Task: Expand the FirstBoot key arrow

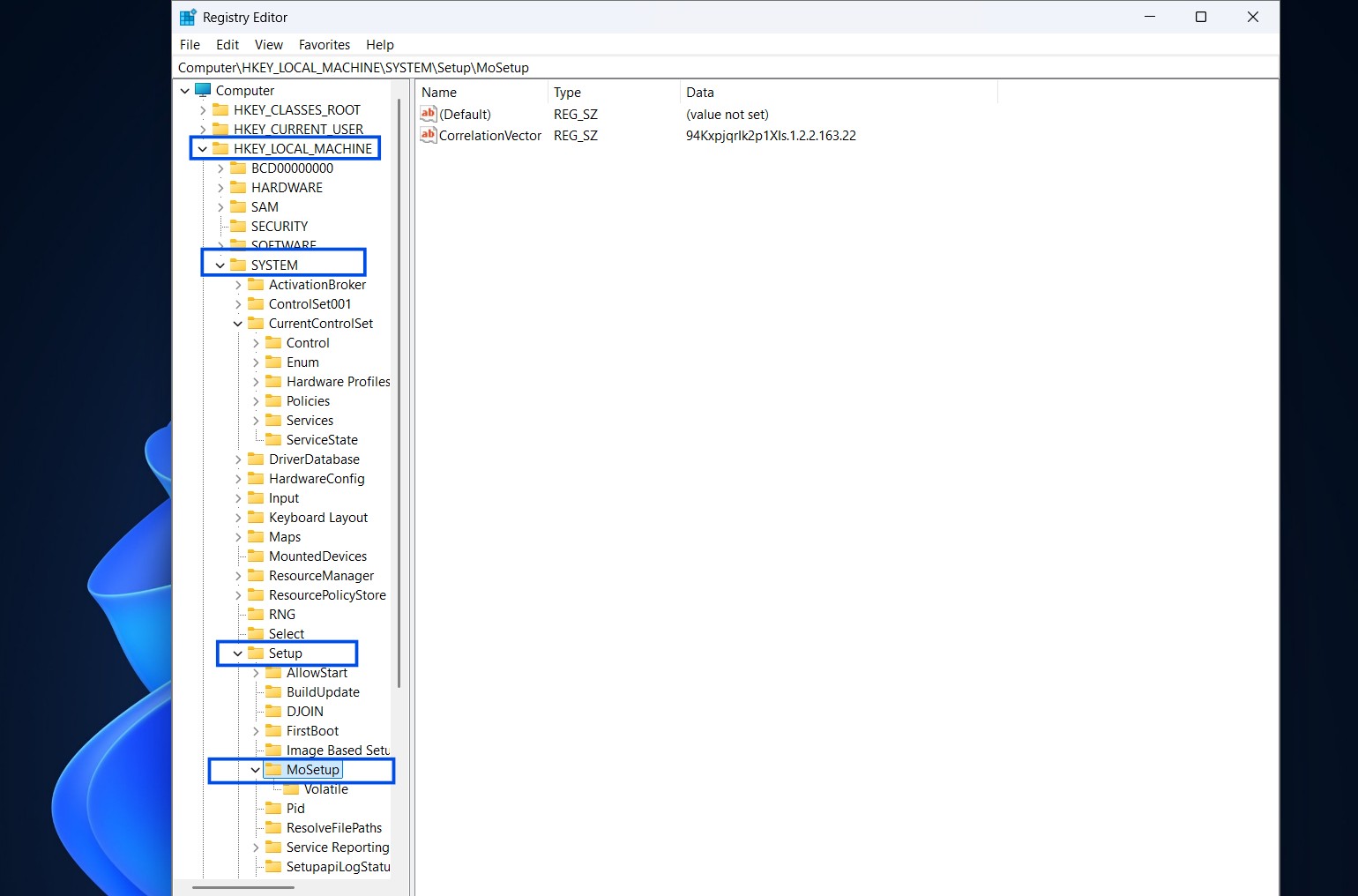Action: click(x=256, y=731)
